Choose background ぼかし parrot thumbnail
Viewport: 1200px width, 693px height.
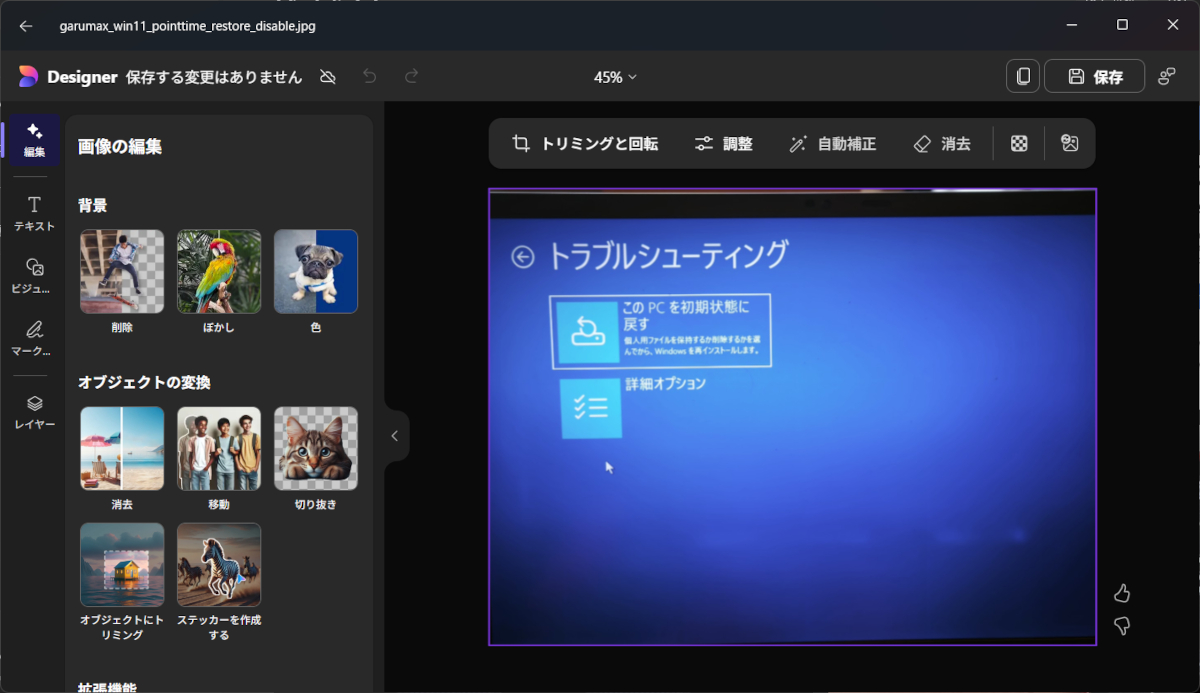(219, 272)
